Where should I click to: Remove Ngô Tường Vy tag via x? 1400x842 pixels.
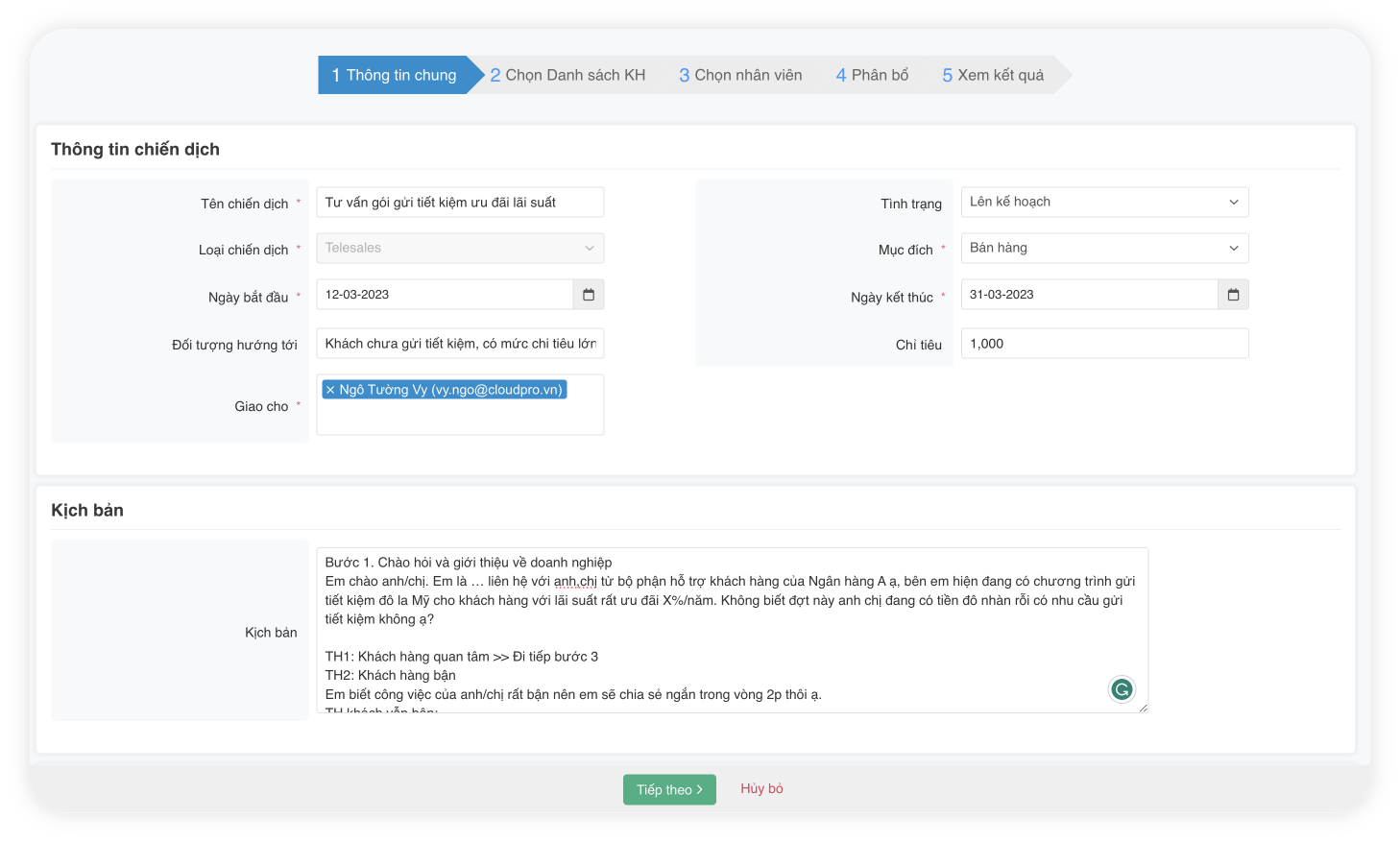(x=330, y=390)
